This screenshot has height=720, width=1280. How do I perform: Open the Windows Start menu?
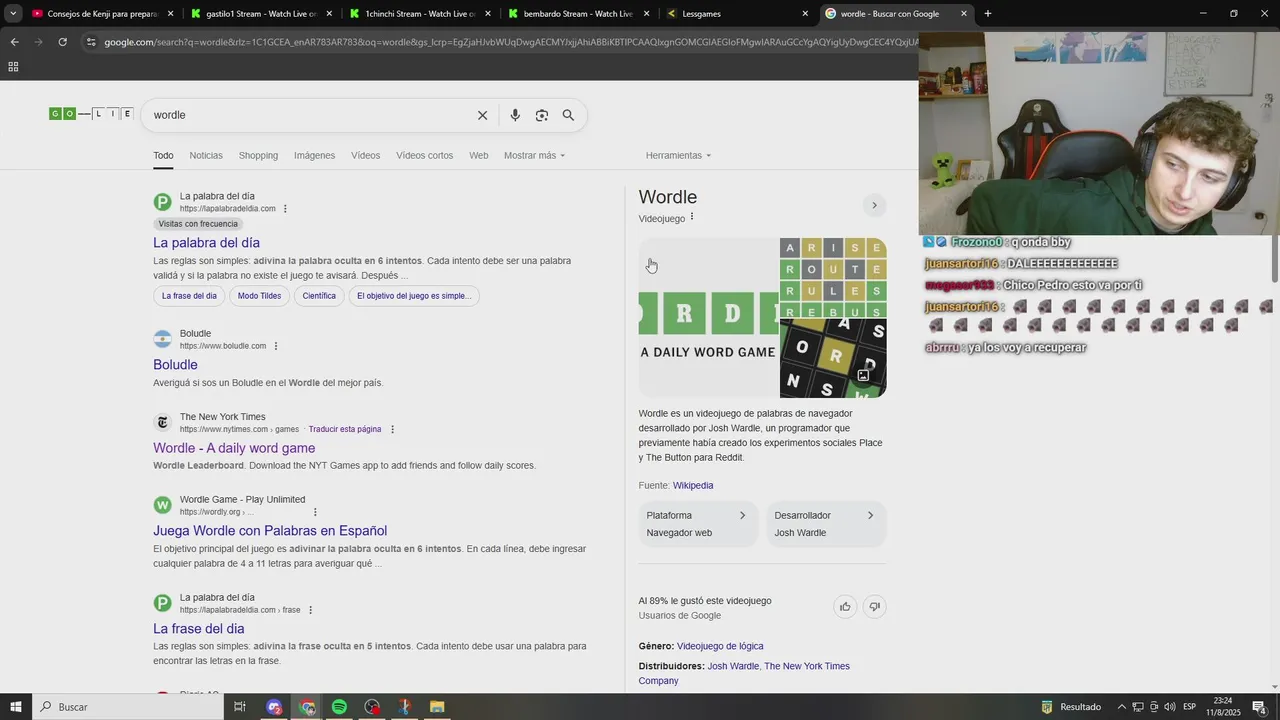tap(16, 707)
